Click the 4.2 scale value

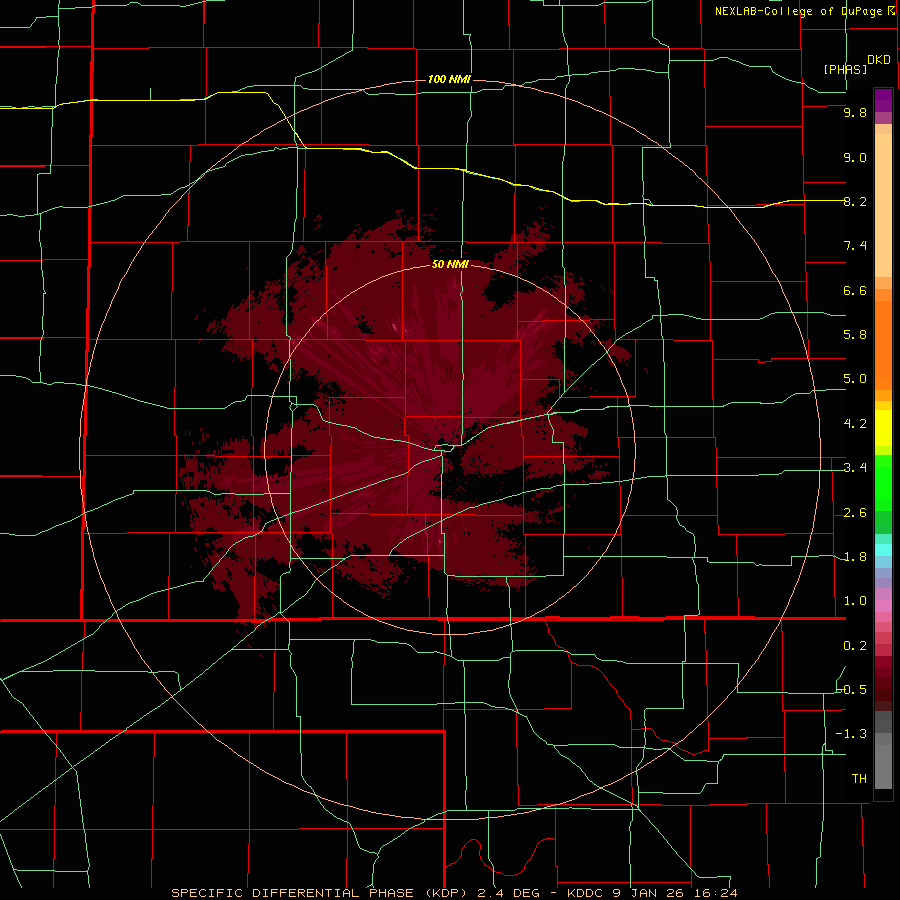(855, 424)
